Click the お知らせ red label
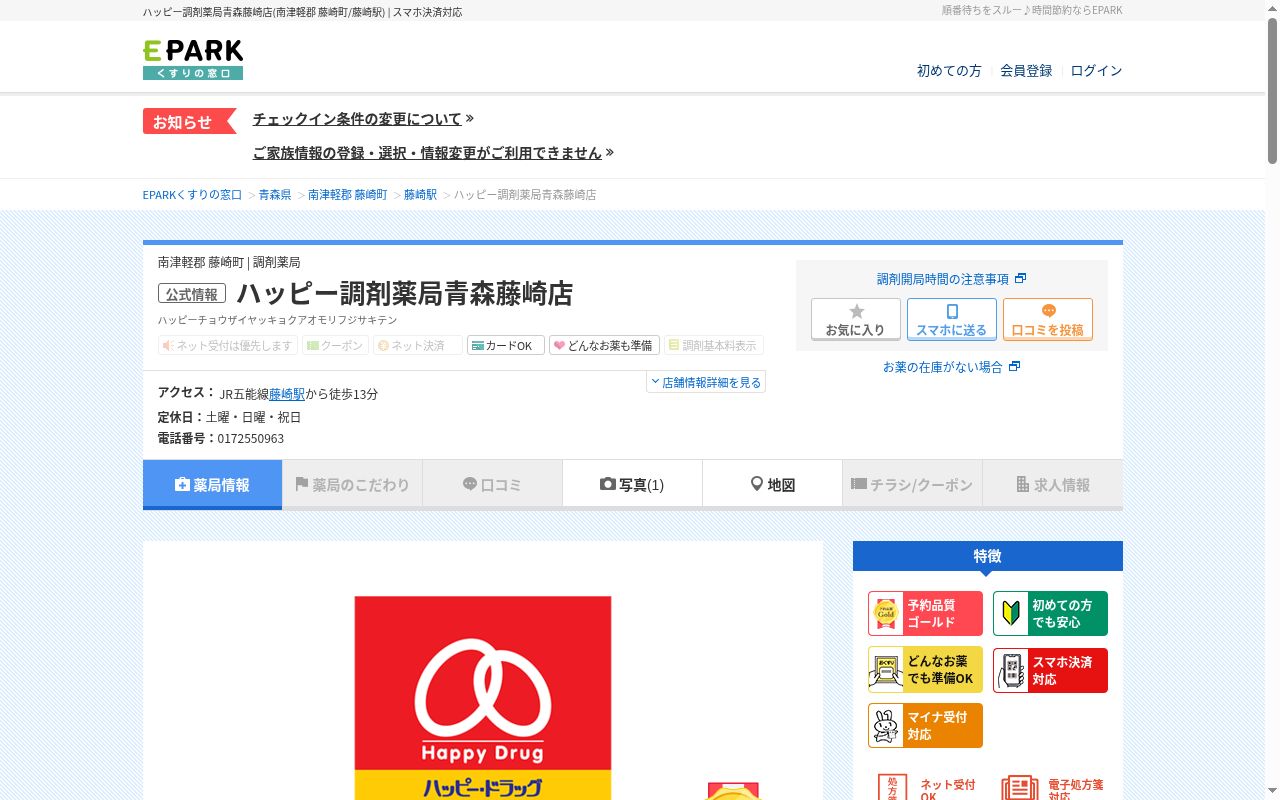The width and height of the screenshot is (1280, 800). click(x=189, y=121)
